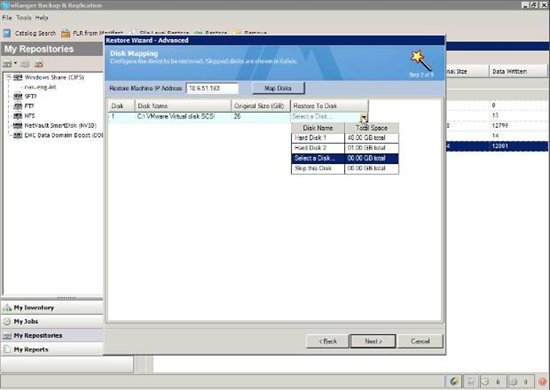Image resolution: width=550 pixels, height=390 pixels.
Task: Click the Data Written column header
Action: click(x=518, y=71)
